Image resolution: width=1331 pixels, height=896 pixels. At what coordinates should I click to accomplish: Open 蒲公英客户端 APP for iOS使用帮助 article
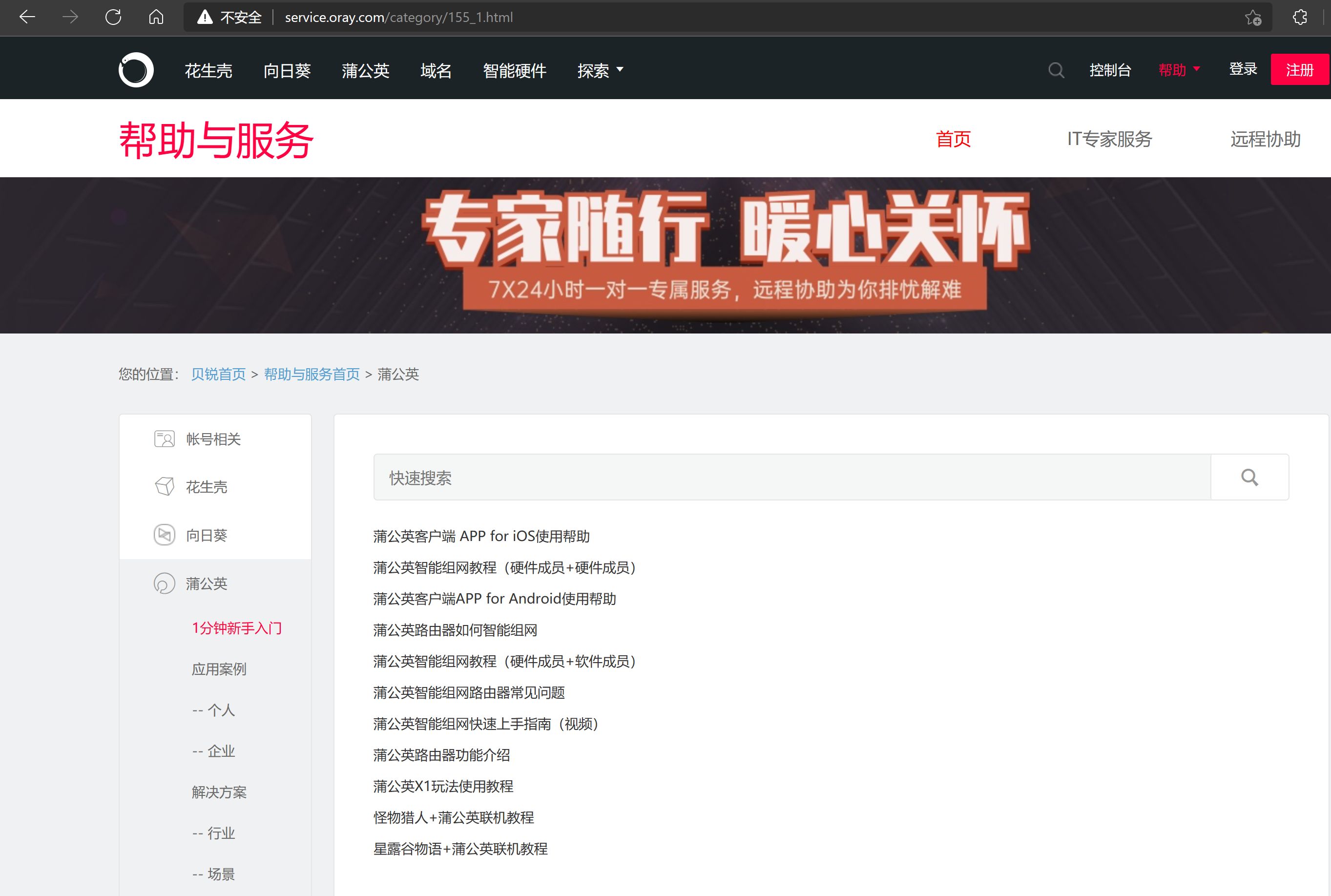pyautogui.click(x=481, y=536)
